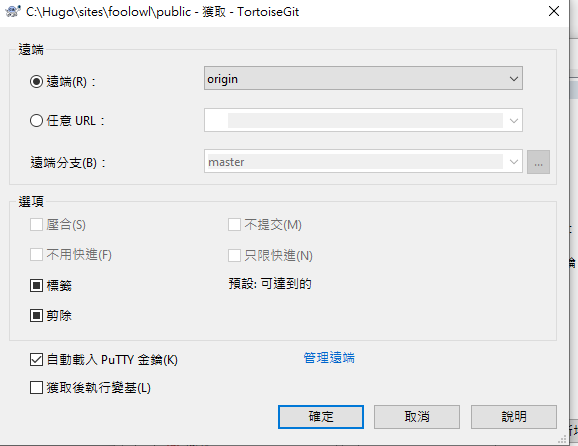Toggle the 不用快進(F) checkbox

pos(36,255)
